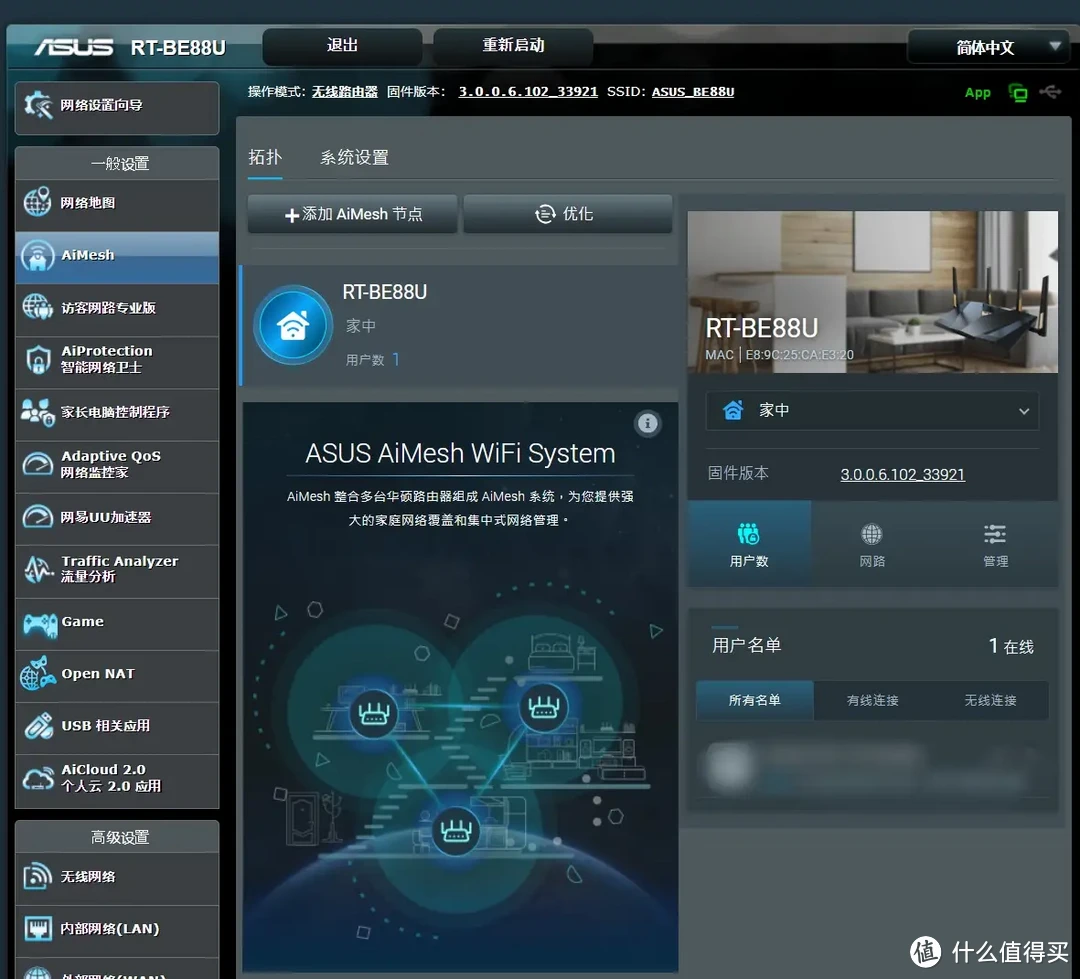Viewport: 1080px width, 979px height.
Task: Open the 简体中文 language dropdown
Action: 990,47
